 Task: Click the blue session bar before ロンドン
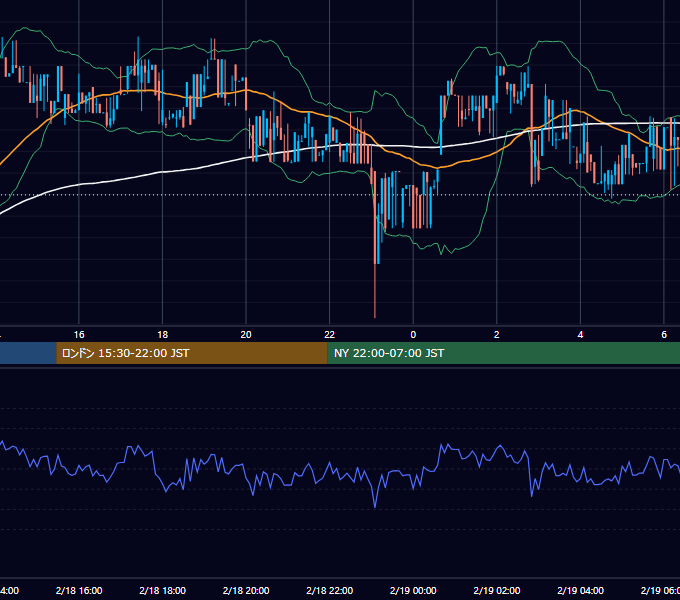tap(28, 353)
